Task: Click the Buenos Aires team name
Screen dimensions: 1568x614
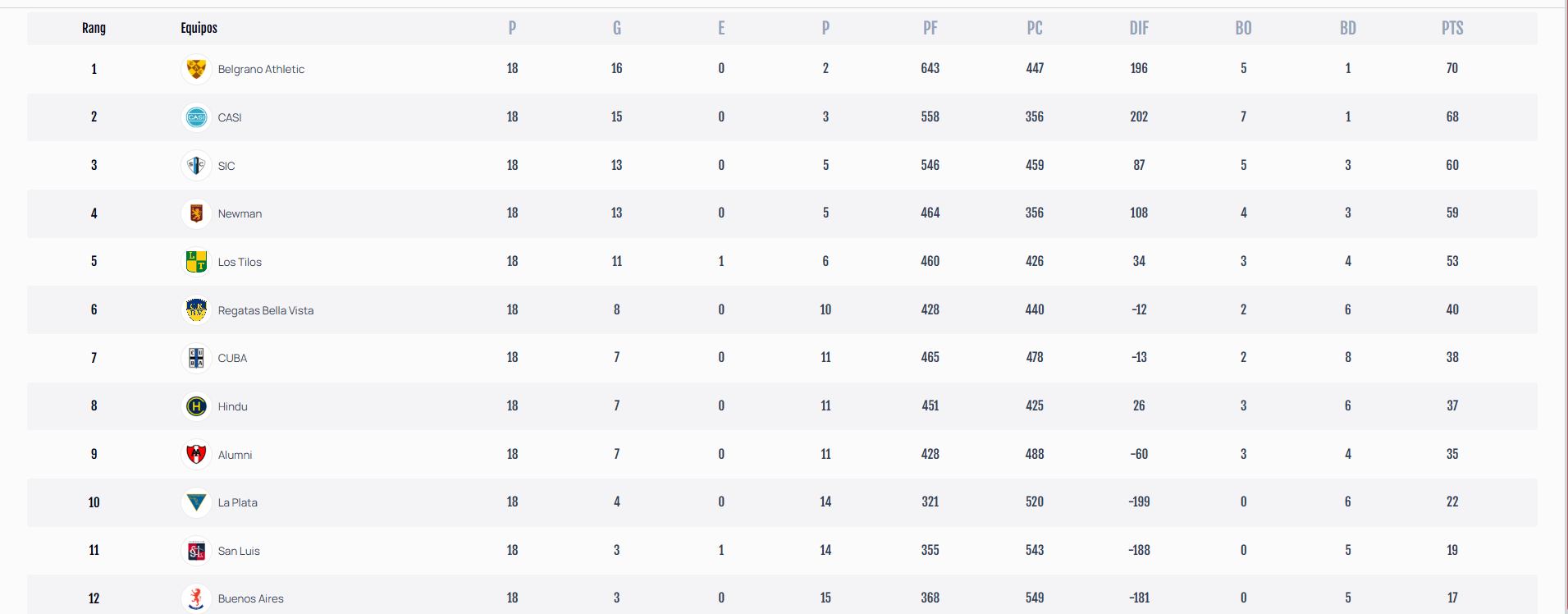Action: tap(251, 598)
